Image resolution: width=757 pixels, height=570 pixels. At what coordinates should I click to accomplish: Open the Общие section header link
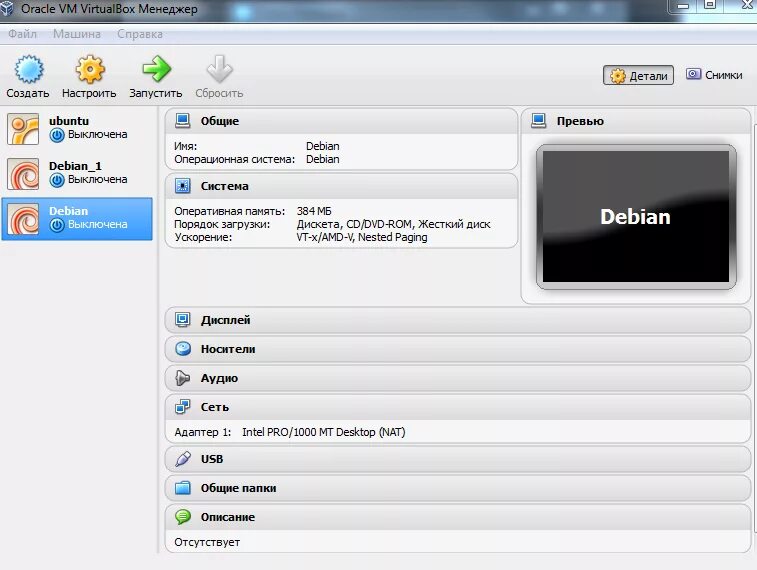pyautogui.click(x=220, y=121)
